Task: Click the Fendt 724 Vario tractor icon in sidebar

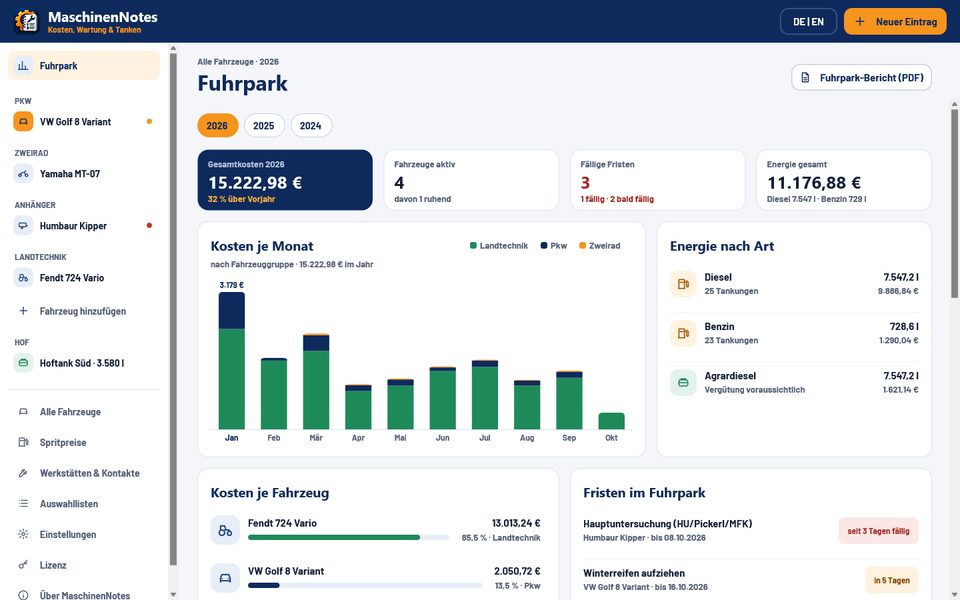Action: tap(23, 277)
